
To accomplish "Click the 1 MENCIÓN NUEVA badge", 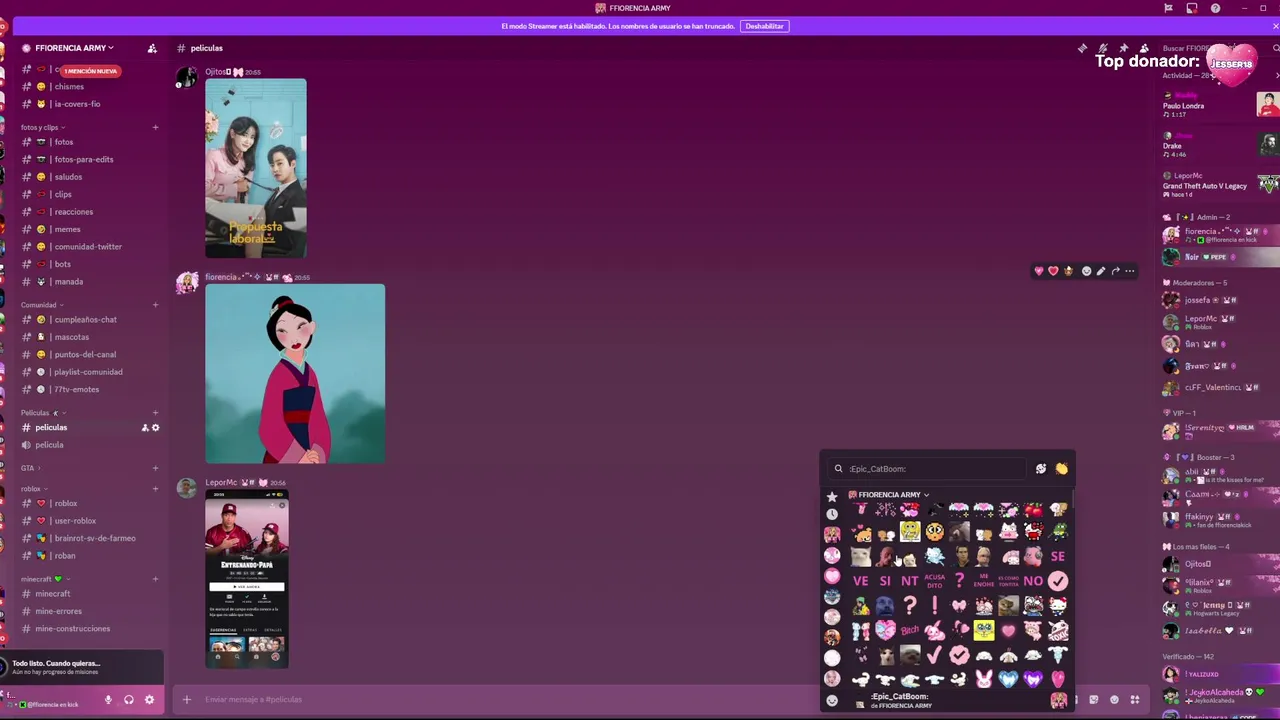I will 91,71.
